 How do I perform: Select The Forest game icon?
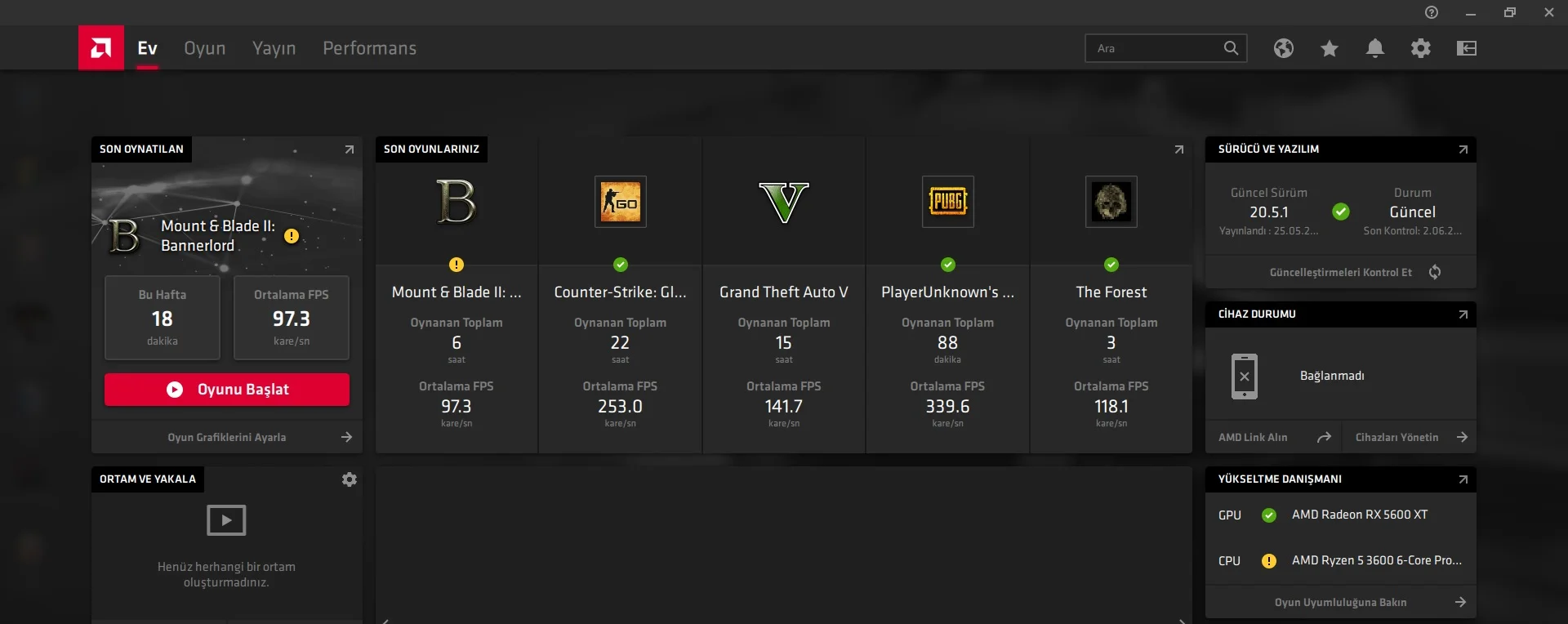point(1111,202)
